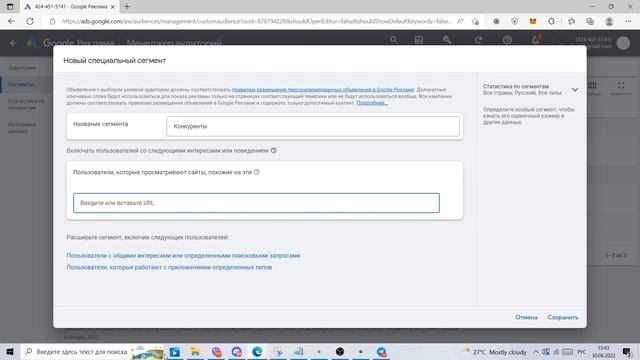The height and width of the screenshot is (360, 640).
Task: Open the personalized ads policy link
Action: click(323, 89)
